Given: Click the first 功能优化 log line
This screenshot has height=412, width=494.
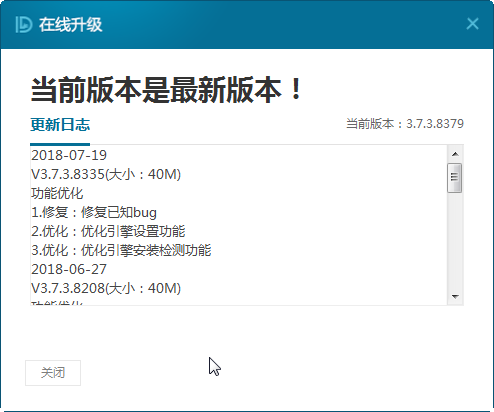Looking at the screenshot, I should 57,193.
